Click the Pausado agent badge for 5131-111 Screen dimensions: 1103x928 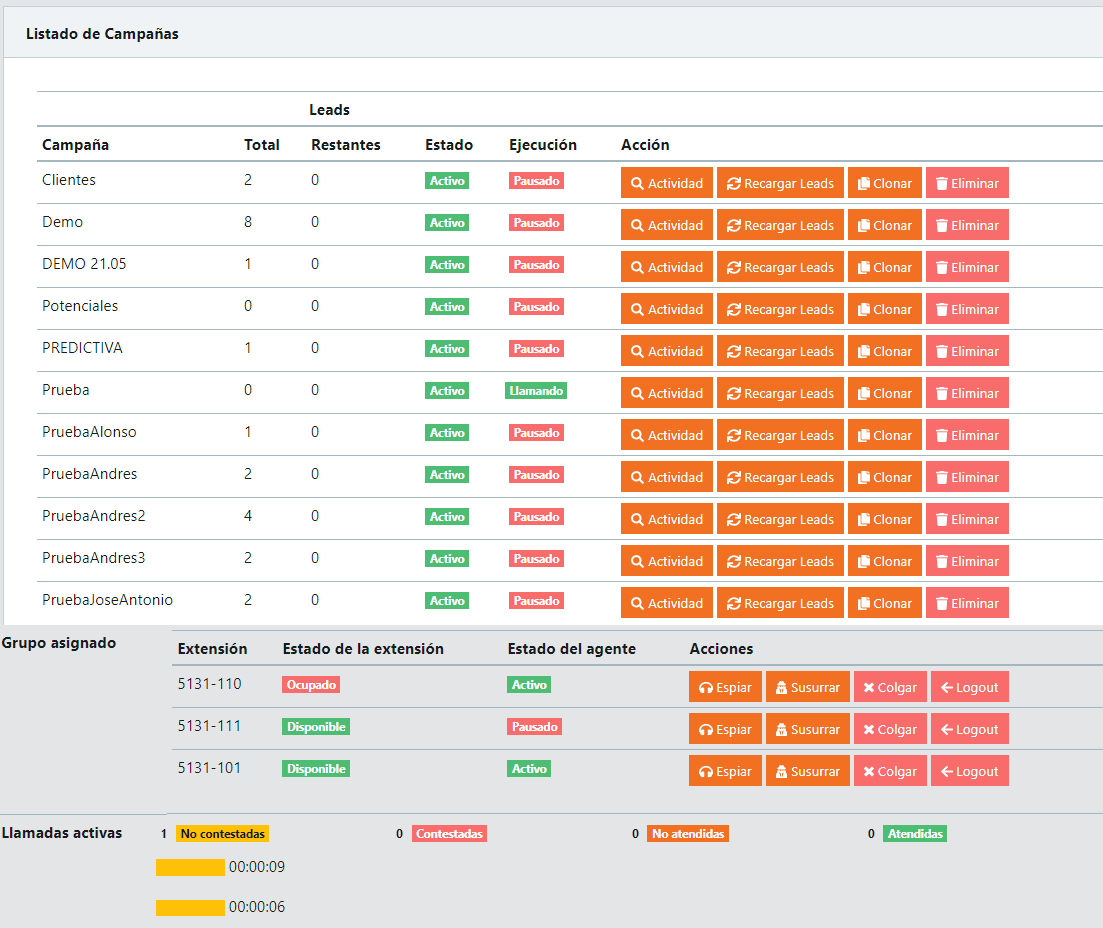tap(535, 727)
